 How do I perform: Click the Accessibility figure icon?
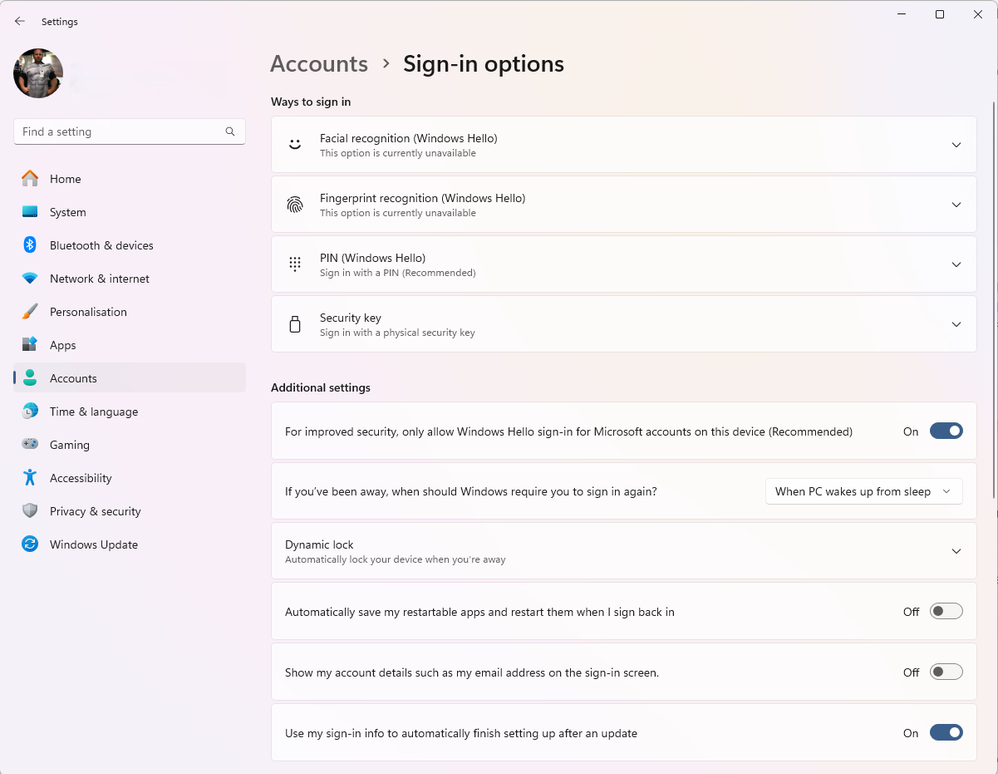pos(30,478)
